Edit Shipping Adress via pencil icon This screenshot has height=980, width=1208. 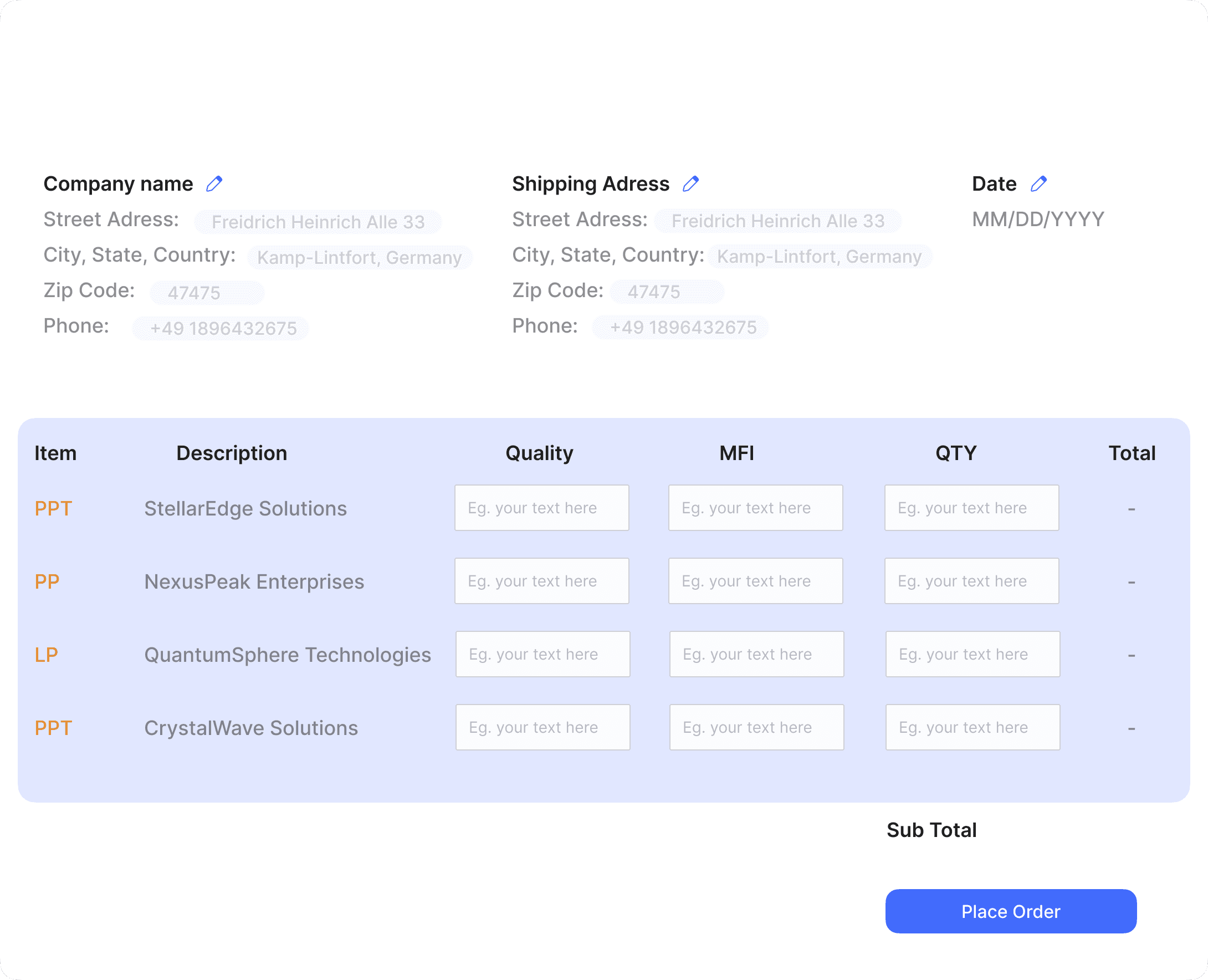[690, 184]
